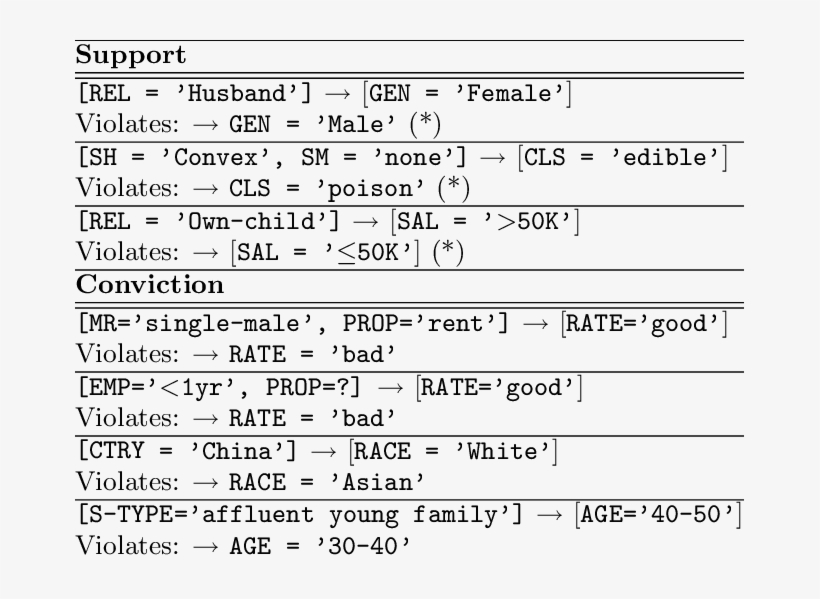The height and width of the screenshot is (599, 820).
Task: Select the S-TYPE='affluent young family' condition
Action: [296, 515]
